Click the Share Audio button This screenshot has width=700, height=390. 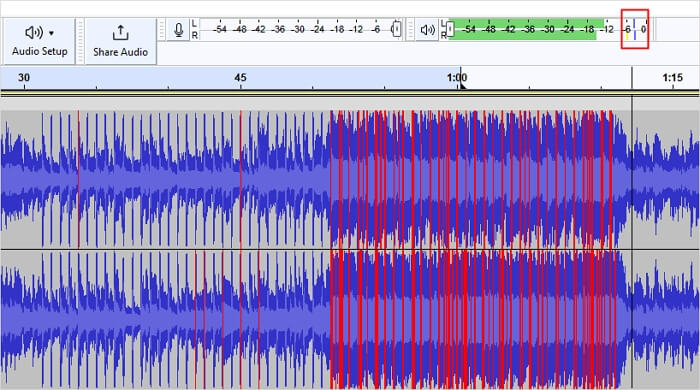pos(121,41)
